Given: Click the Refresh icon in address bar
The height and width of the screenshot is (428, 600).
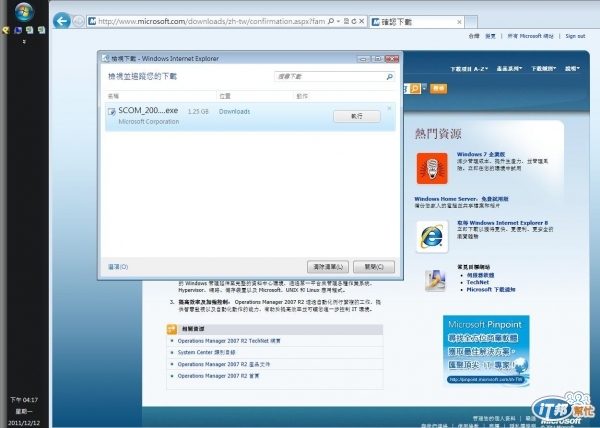Looking at the screenshot, I should point(354,21).
